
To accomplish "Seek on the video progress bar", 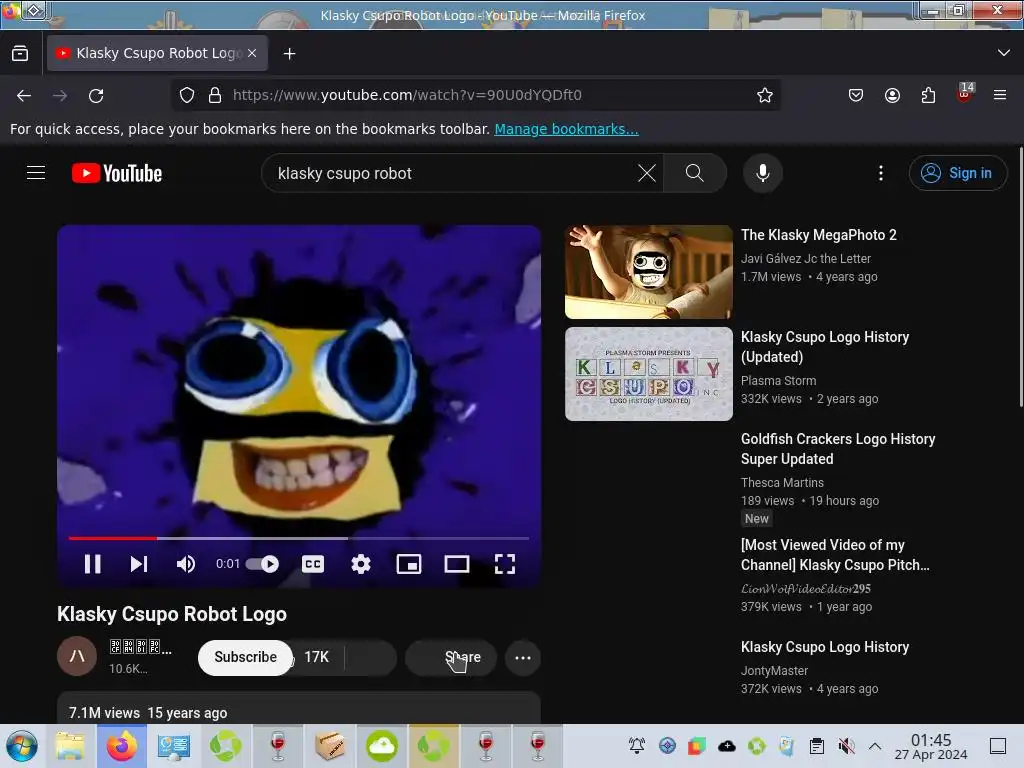I will click(x=298, y=538).
